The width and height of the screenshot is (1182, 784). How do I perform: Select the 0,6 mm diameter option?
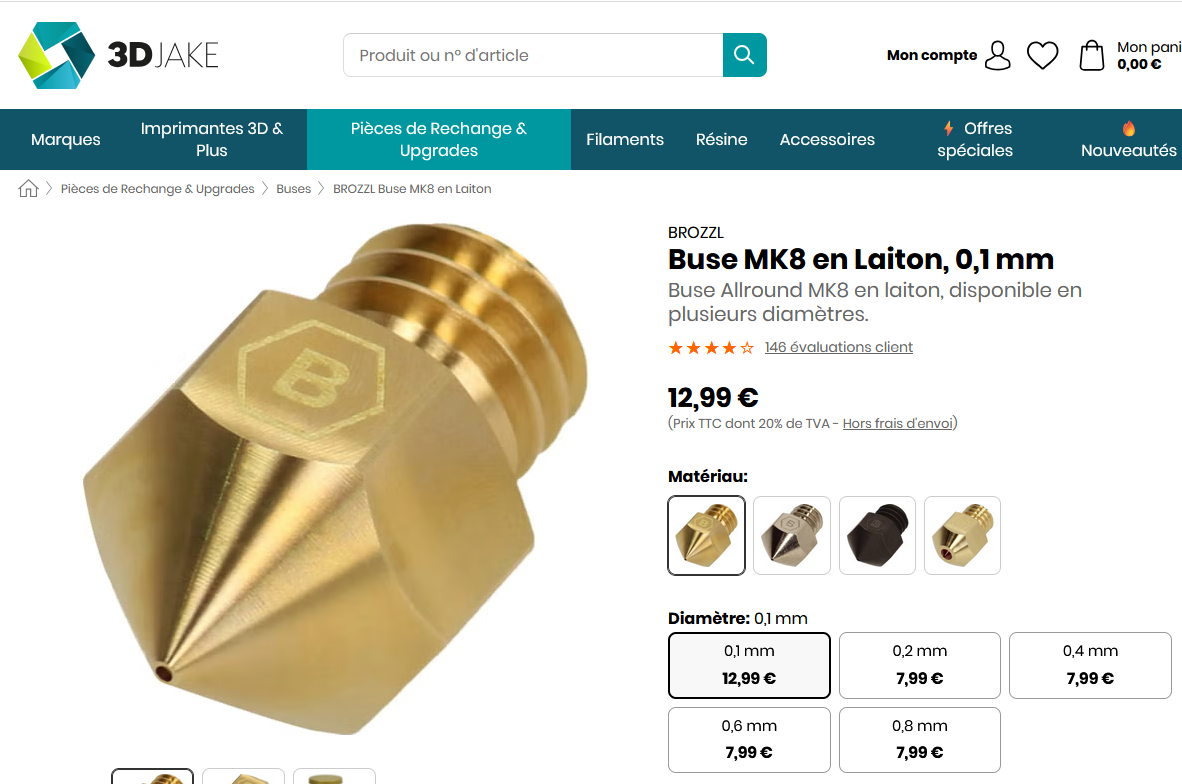coord(749,740)
